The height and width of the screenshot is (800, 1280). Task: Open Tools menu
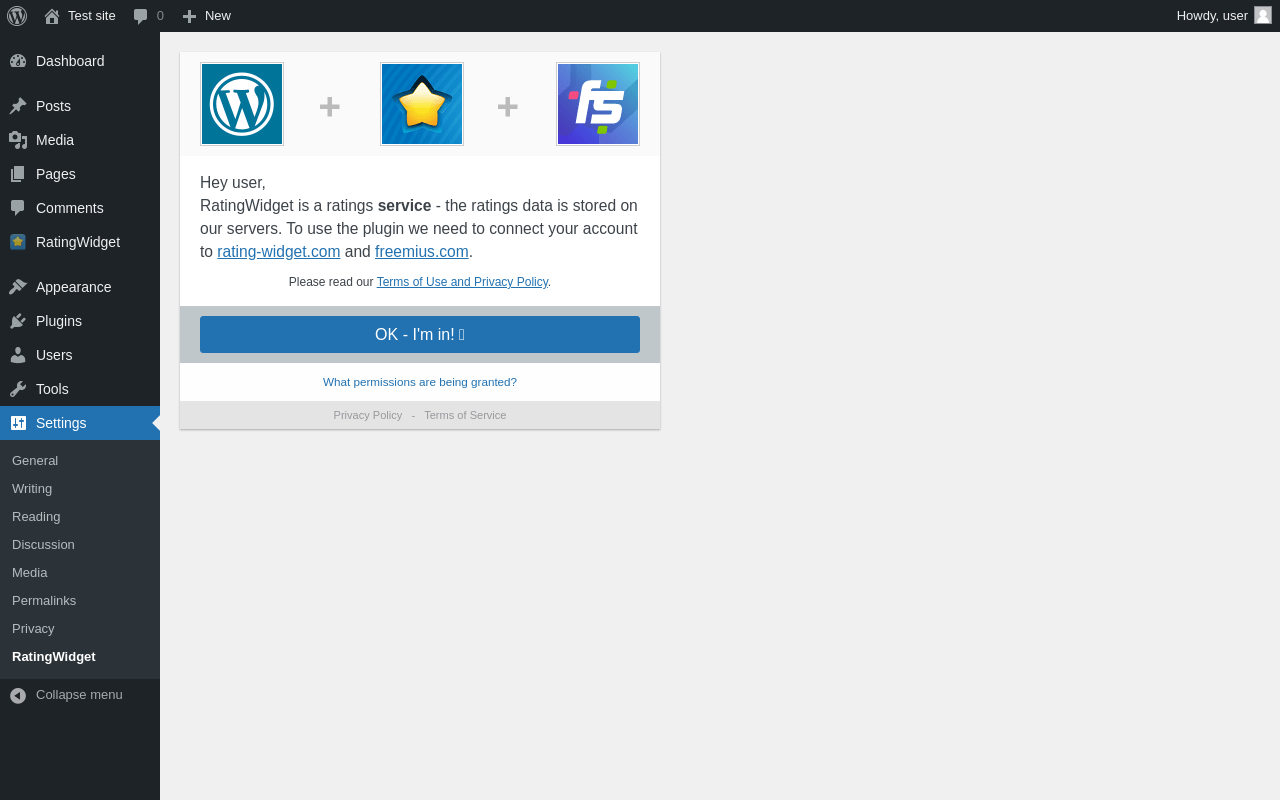(x=80, y=389)
